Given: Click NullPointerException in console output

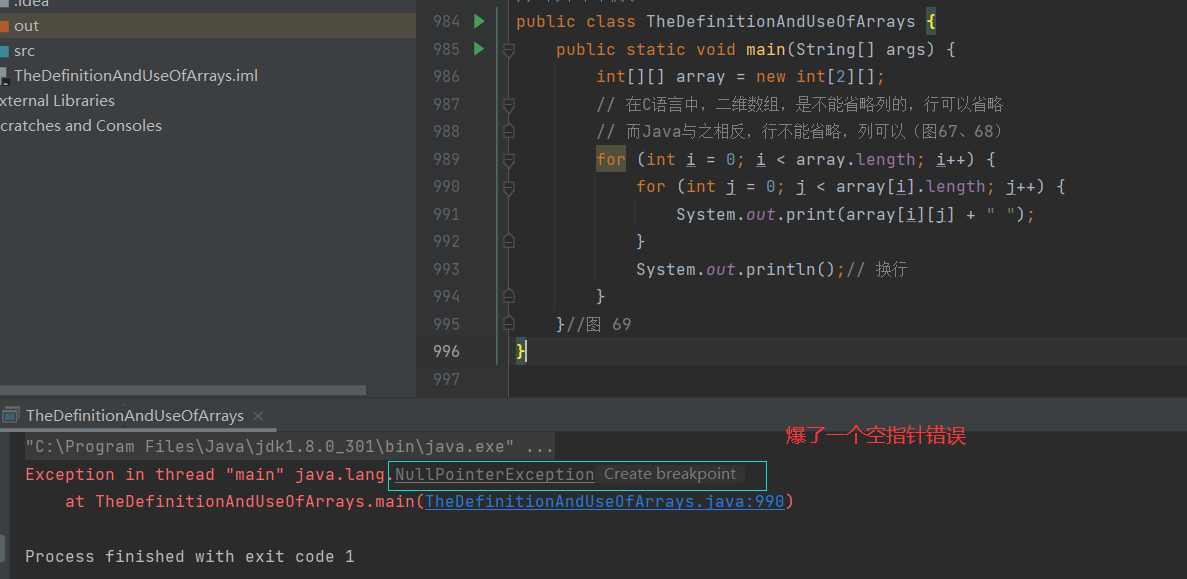Looking at the screenshot, I should tap(495, 475).
